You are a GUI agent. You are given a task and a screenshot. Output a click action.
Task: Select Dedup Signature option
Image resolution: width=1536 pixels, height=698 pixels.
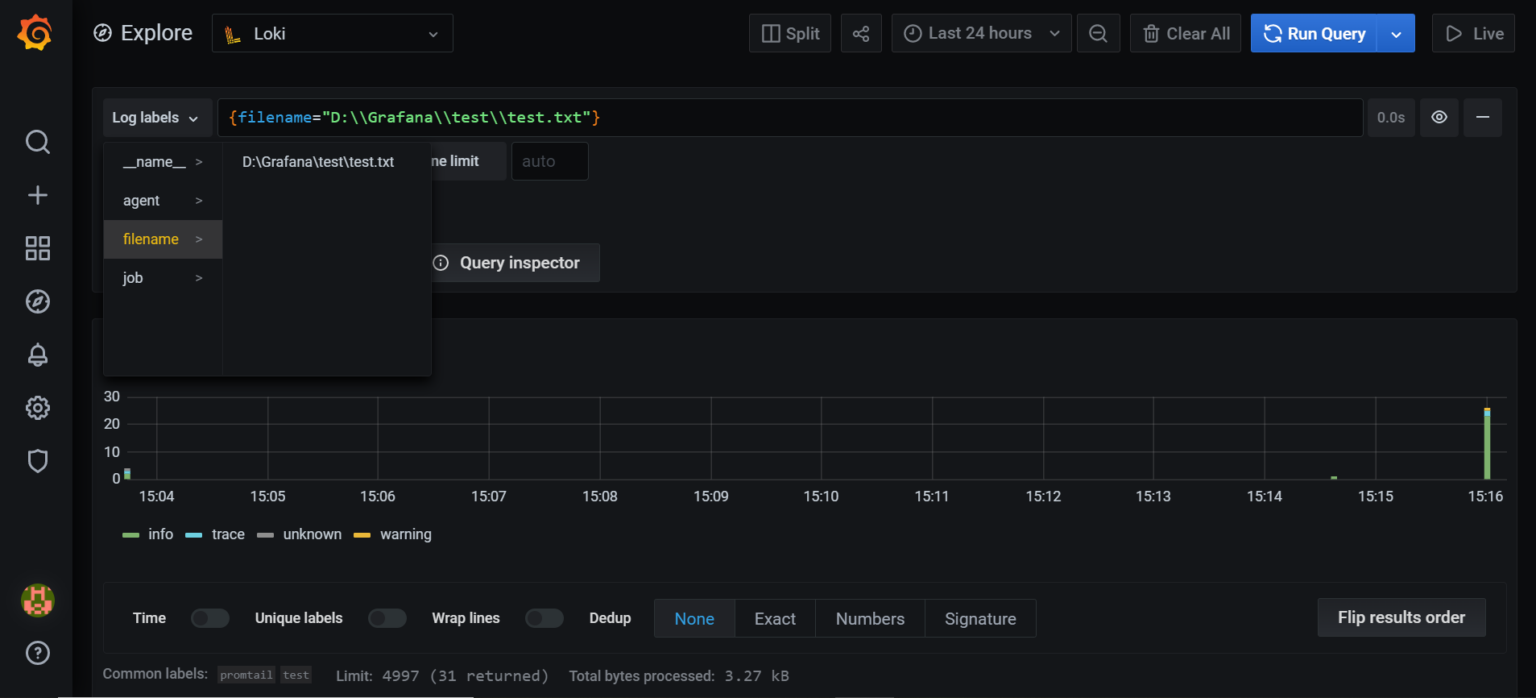tap(980, 618)
